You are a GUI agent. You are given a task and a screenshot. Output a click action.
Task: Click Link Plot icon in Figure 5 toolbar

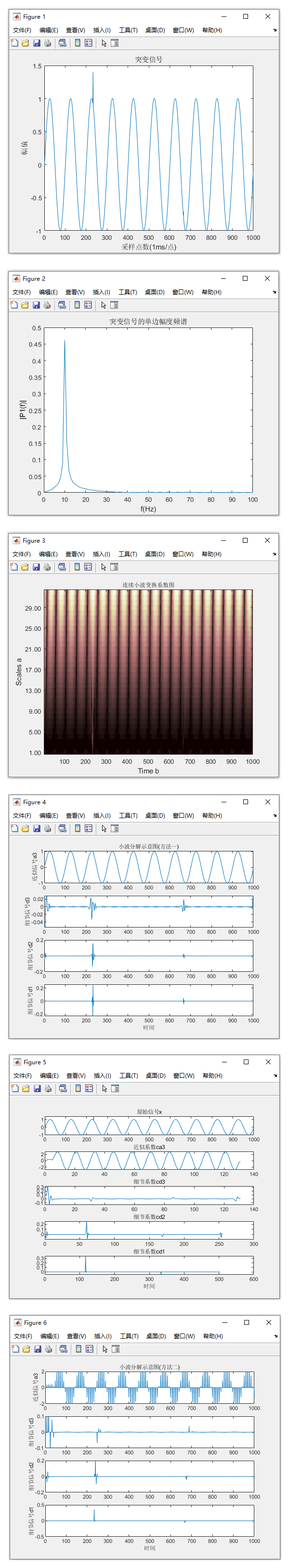(x=63, y=1088)
